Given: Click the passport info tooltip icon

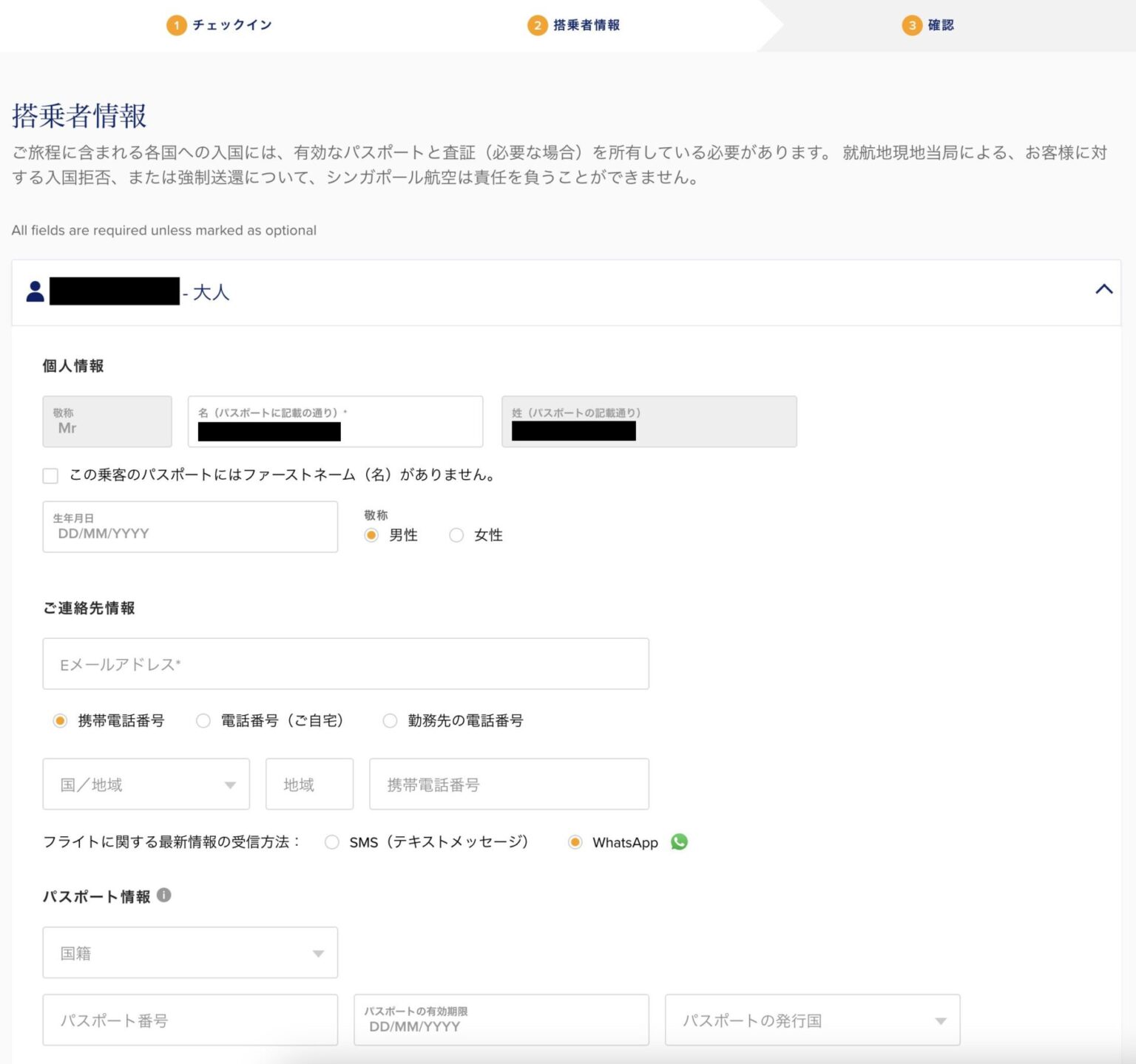Looking at the screenshot, I should 164,895.
